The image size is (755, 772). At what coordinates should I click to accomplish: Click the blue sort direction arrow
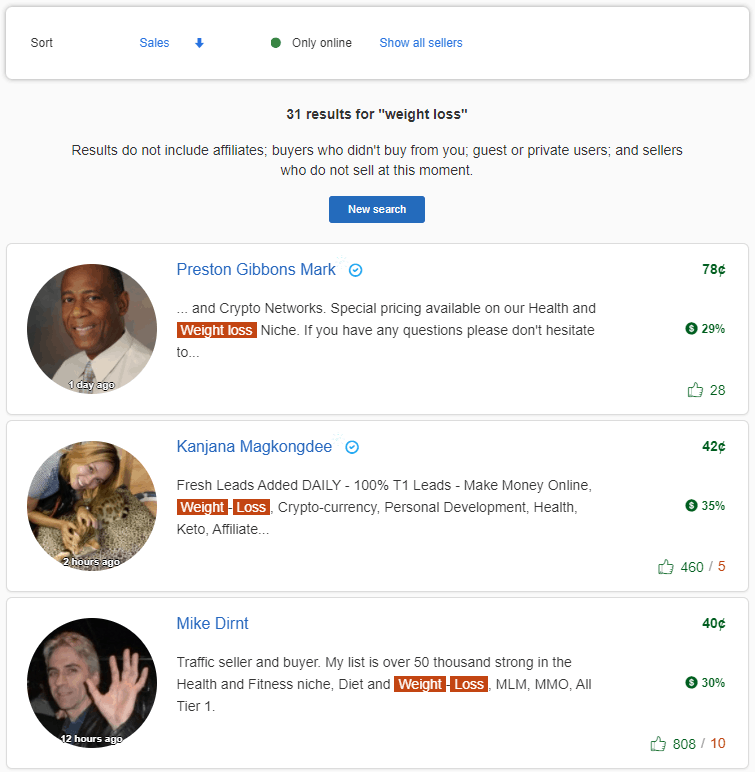click(x=199, y=43)
